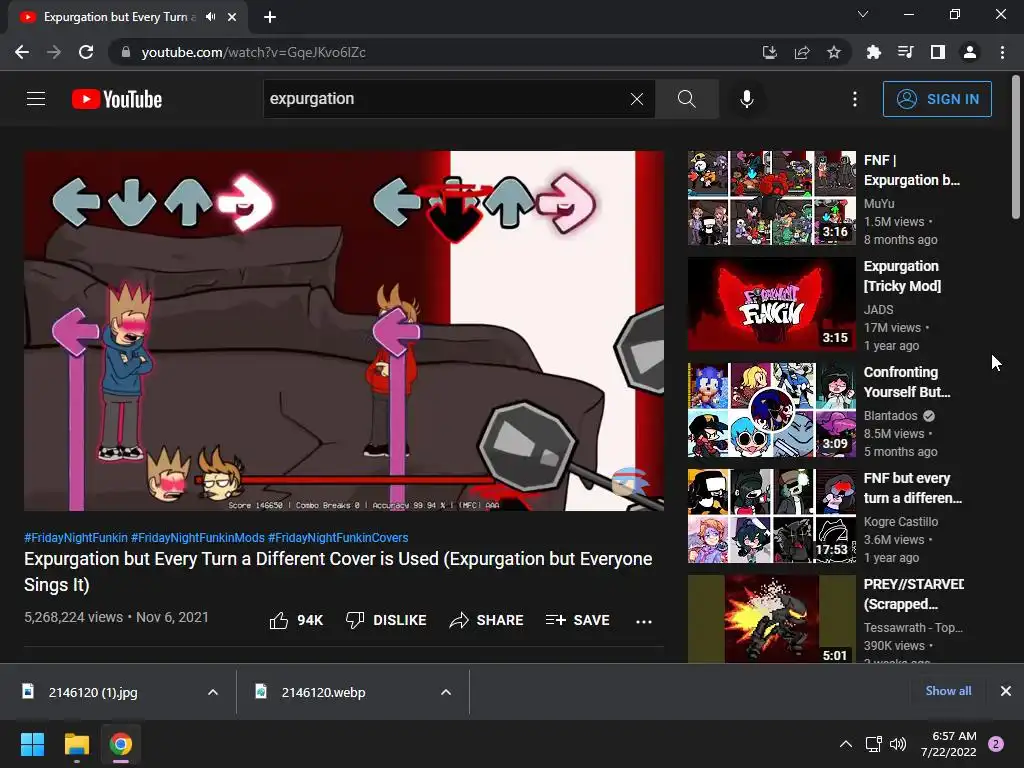Open a new browser tab

point(270,17)
